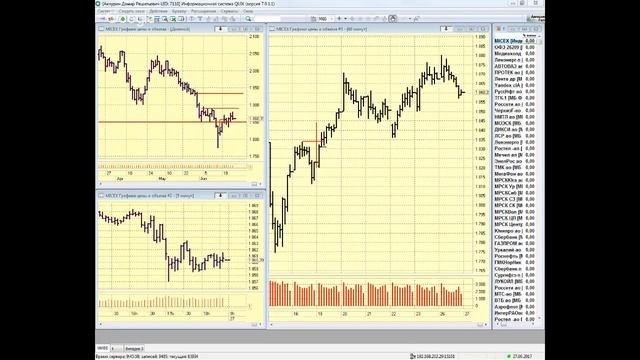The image size is (640, 360).
Task: Select the ОФЗ 26209 row
Action: (515, 47)
